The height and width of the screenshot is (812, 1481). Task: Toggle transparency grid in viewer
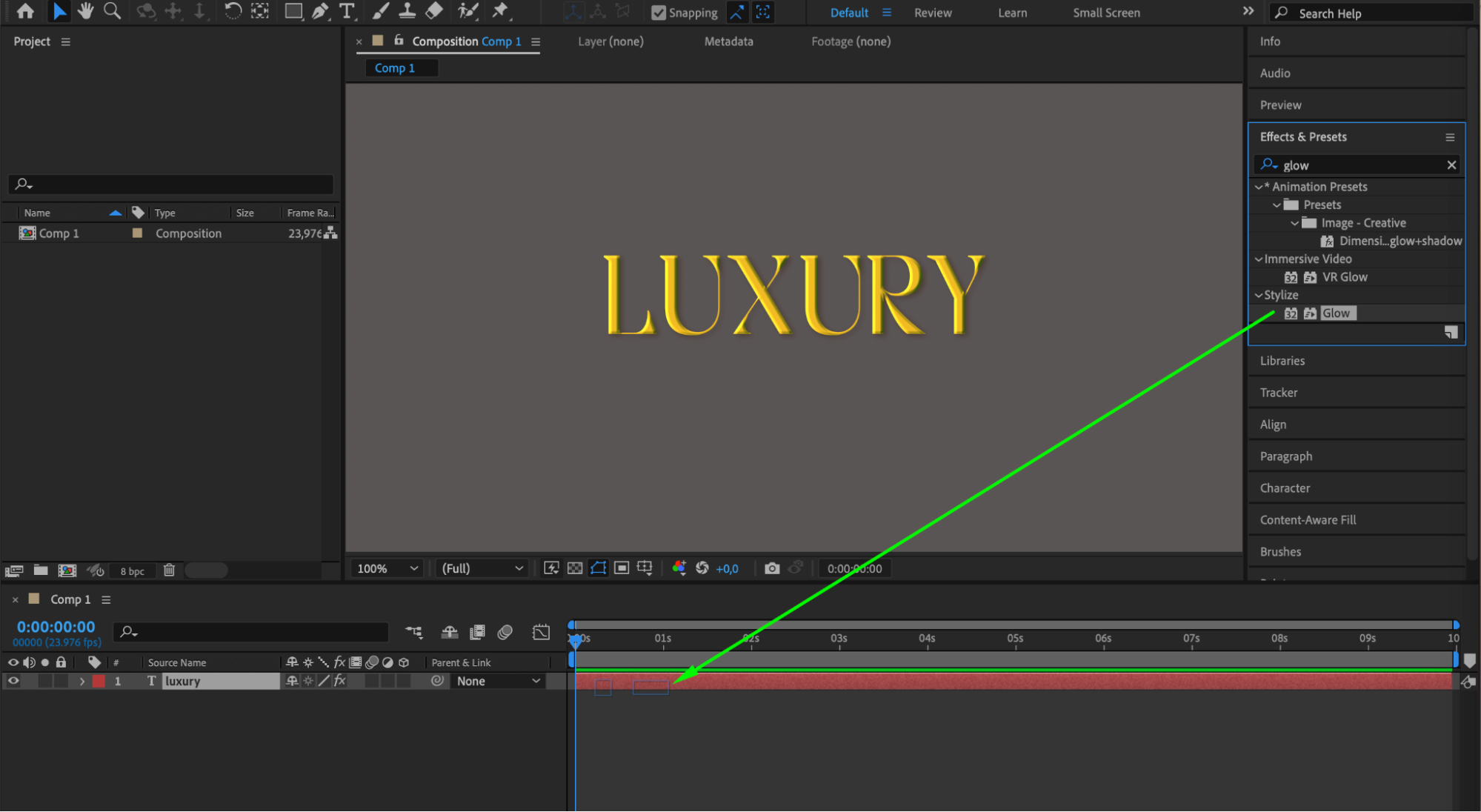click(x=574, y=568)
